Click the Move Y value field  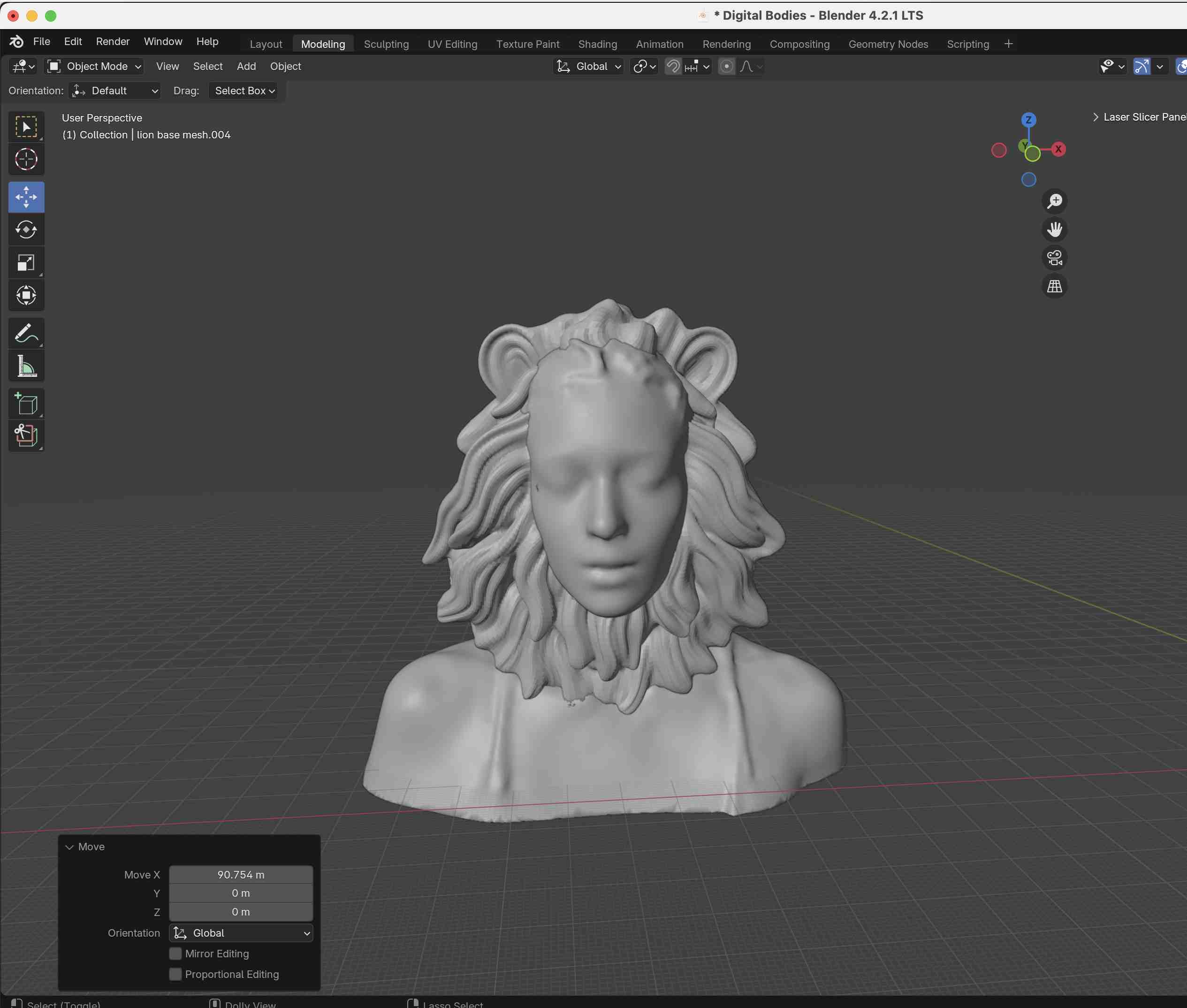coord(241,893)
